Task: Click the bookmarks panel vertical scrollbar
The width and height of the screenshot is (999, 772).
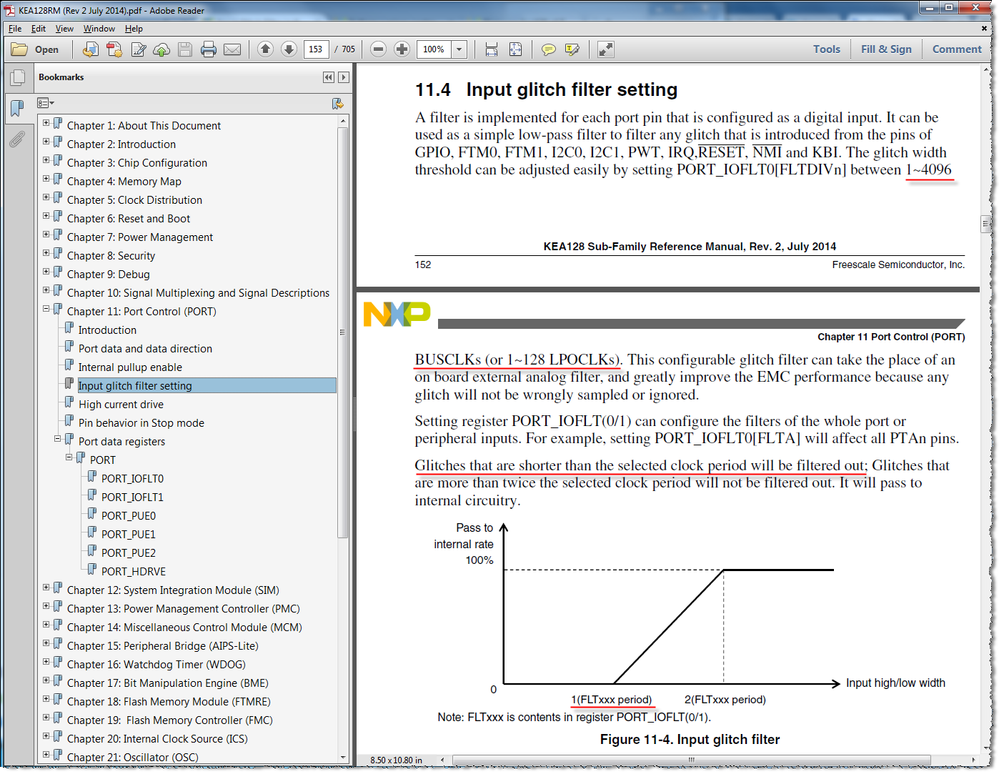Action: 343,331
